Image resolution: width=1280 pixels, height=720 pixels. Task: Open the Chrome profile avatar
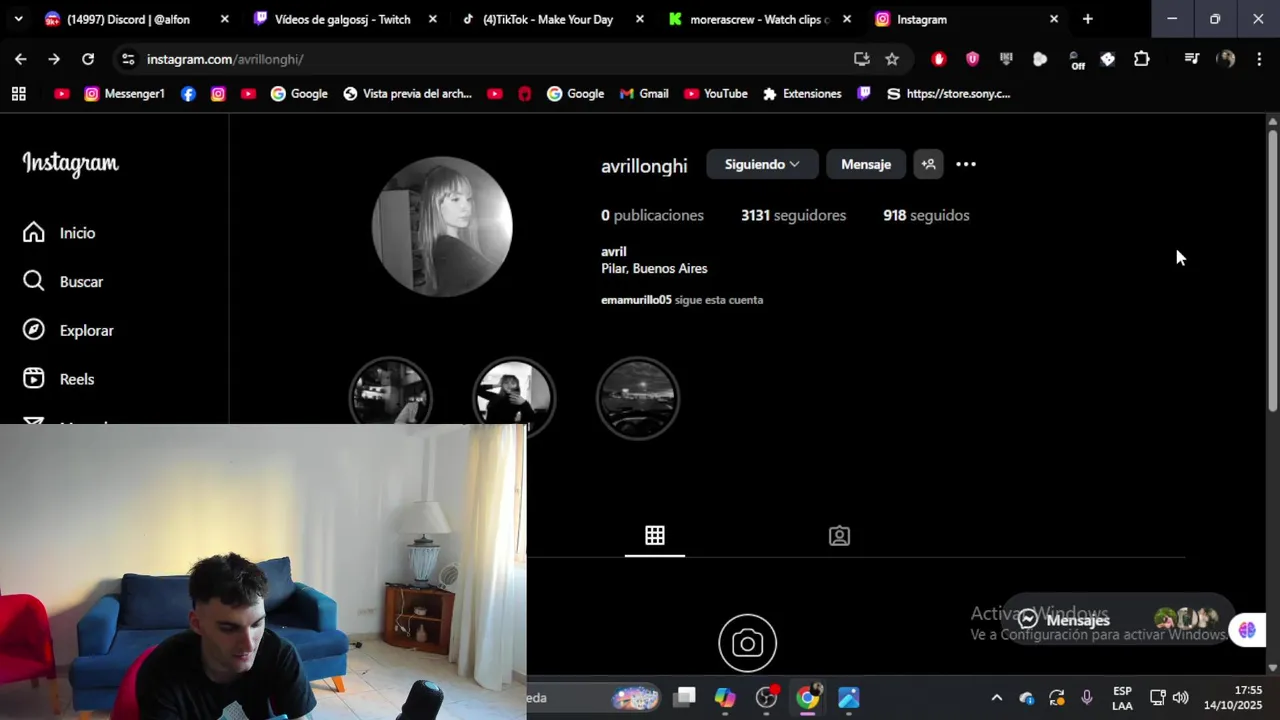click(1225, 59)
